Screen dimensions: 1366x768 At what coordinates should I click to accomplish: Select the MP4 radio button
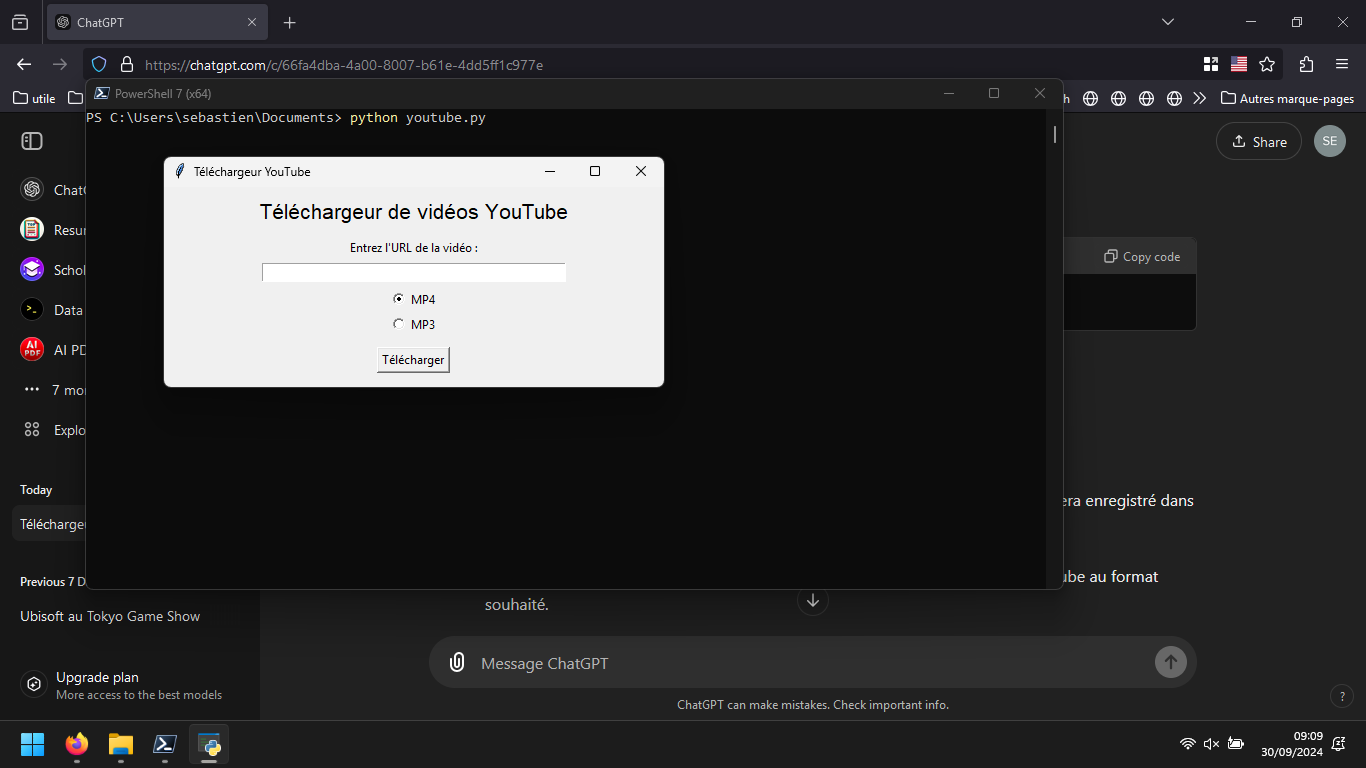click(x=399, y=299)
